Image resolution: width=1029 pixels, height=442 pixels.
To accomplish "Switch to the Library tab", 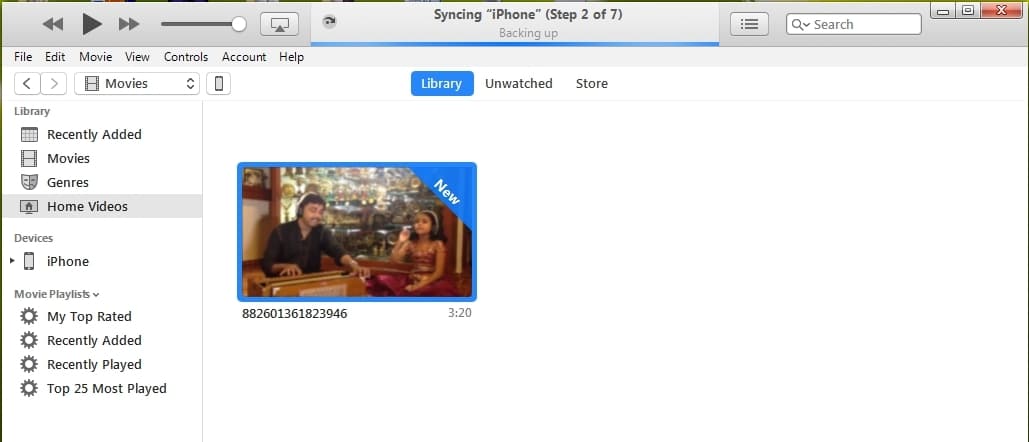I will click(442, 83).
